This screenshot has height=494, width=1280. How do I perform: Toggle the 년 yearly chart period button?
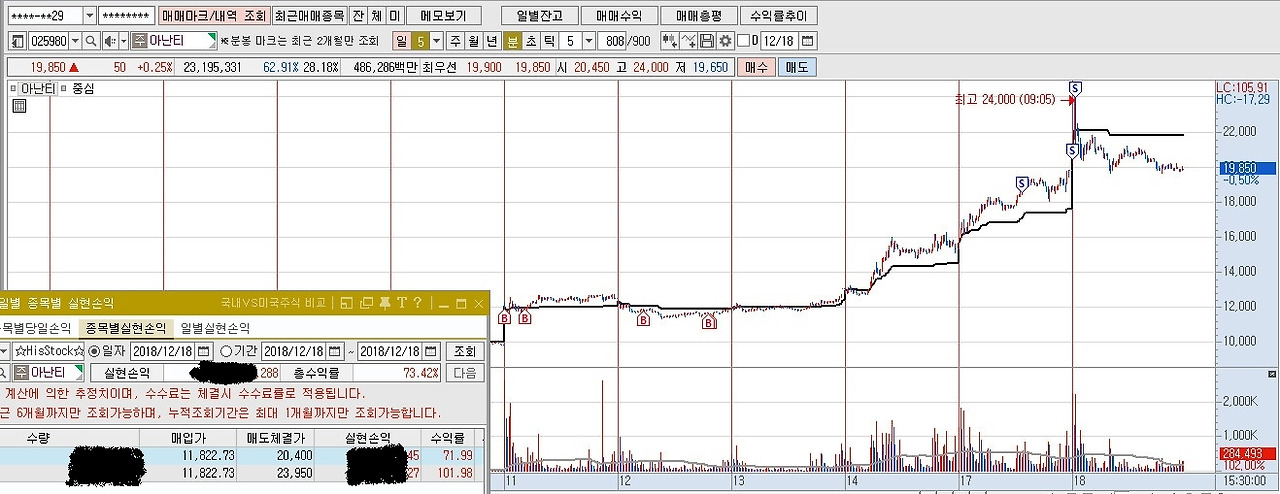click(x=492, y=41)
